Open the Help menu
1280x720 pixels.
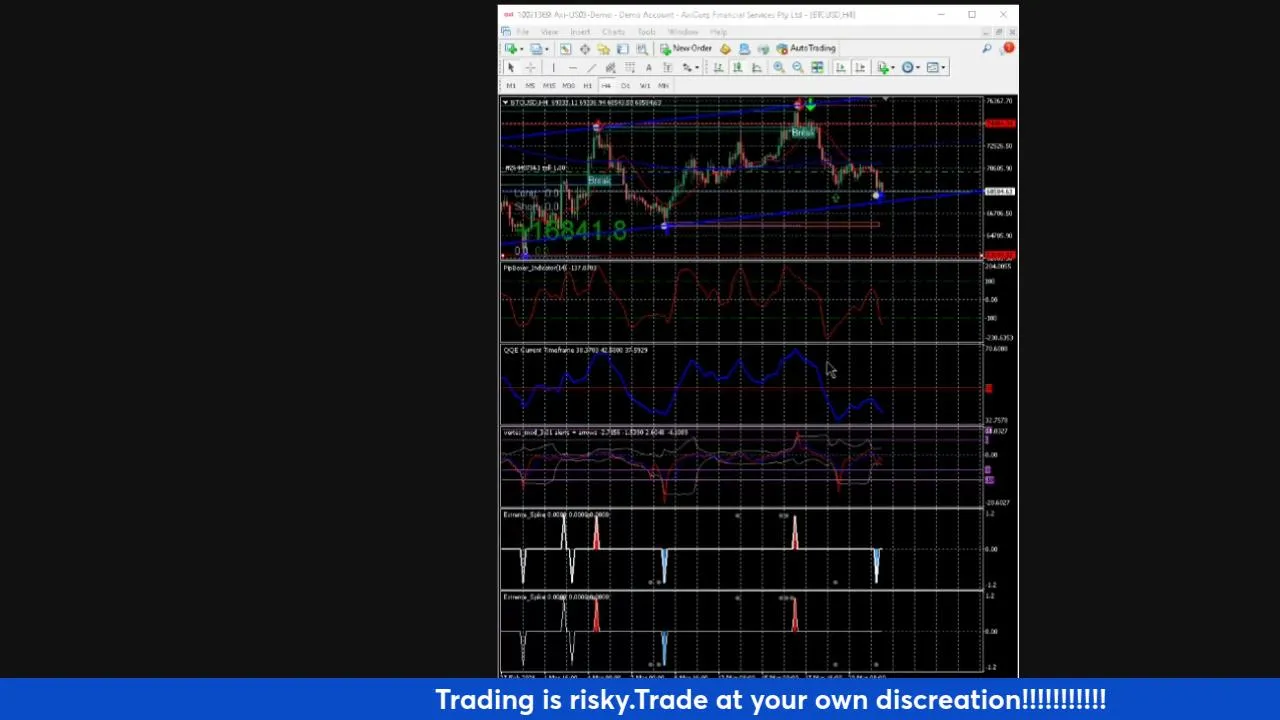tap(718, 32)
